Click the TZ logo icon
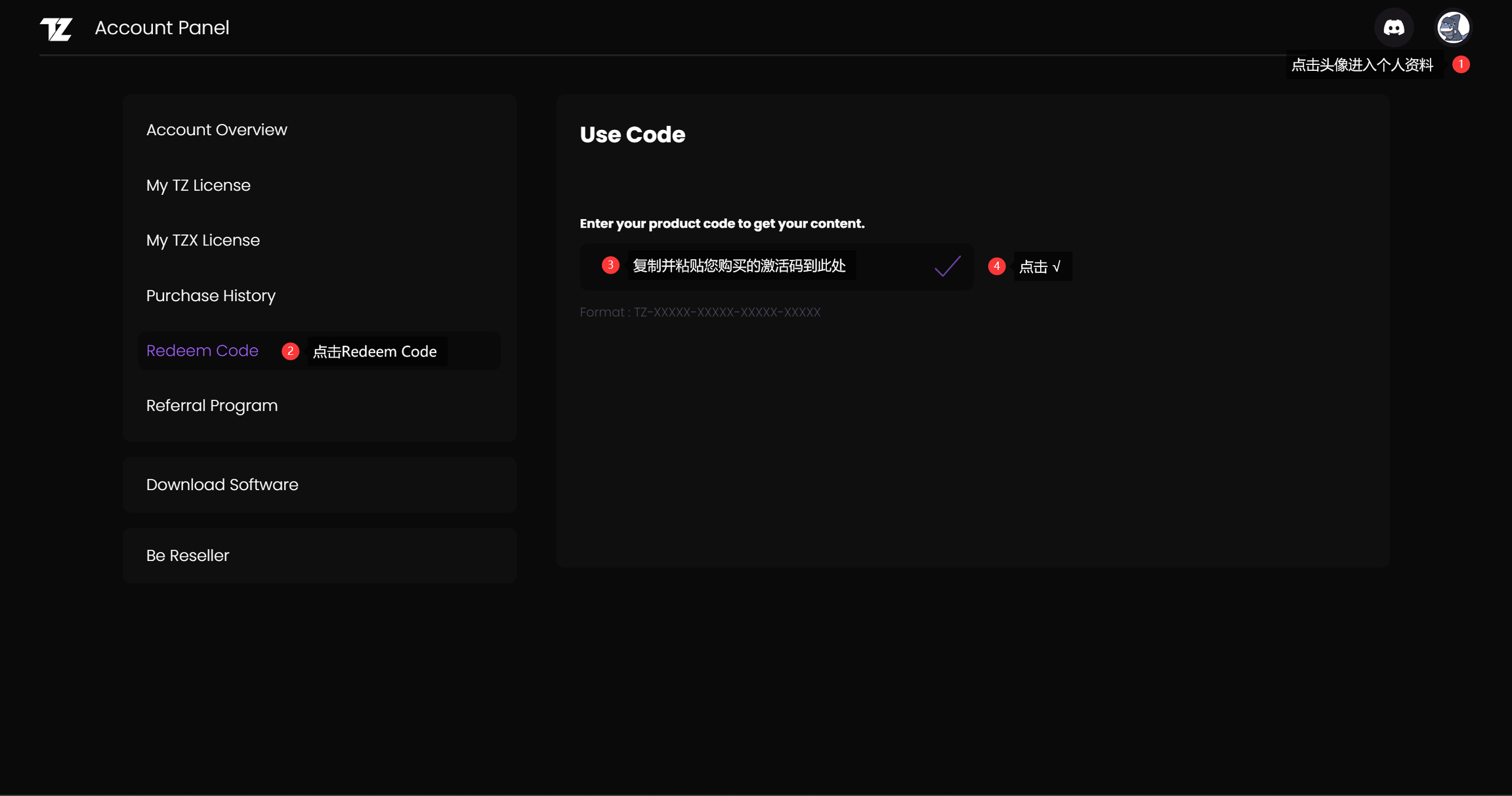1512x796 pixels. pos(56,28)
